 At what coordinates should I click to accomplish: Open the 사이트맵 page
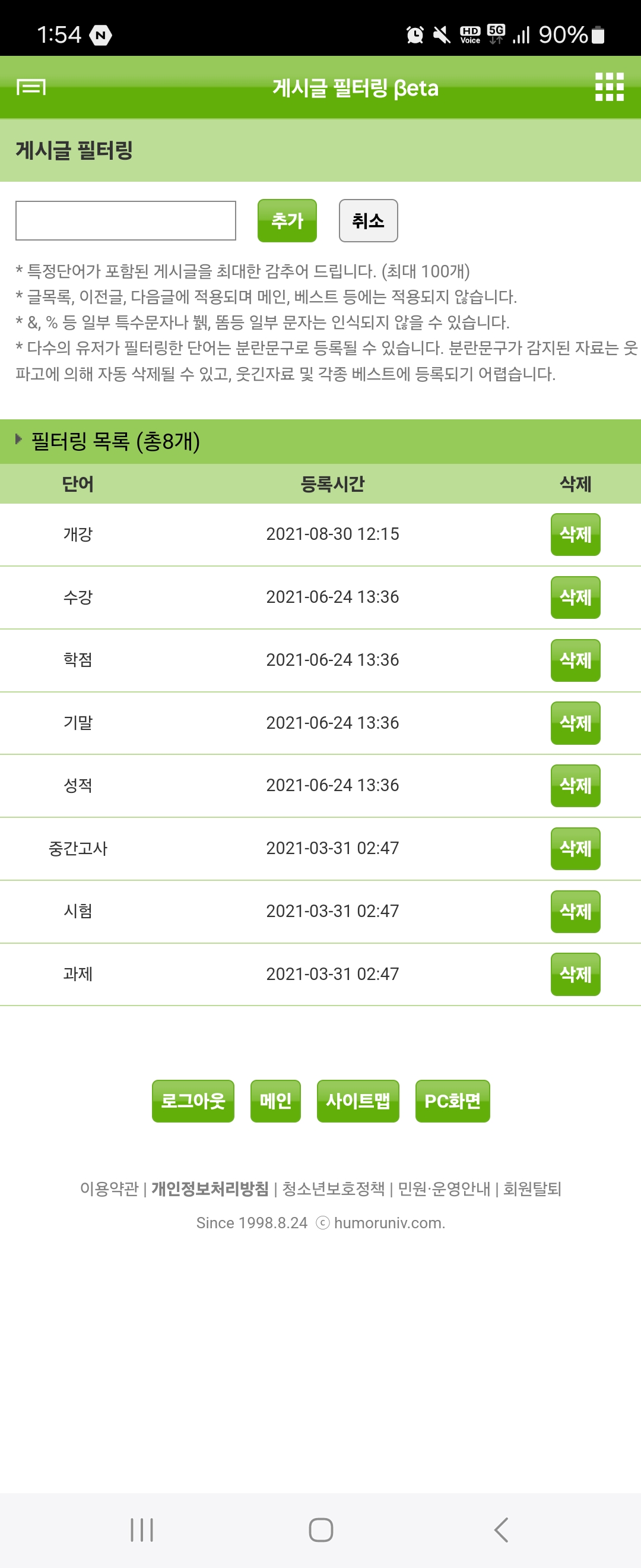click(x=358, y=1101)
